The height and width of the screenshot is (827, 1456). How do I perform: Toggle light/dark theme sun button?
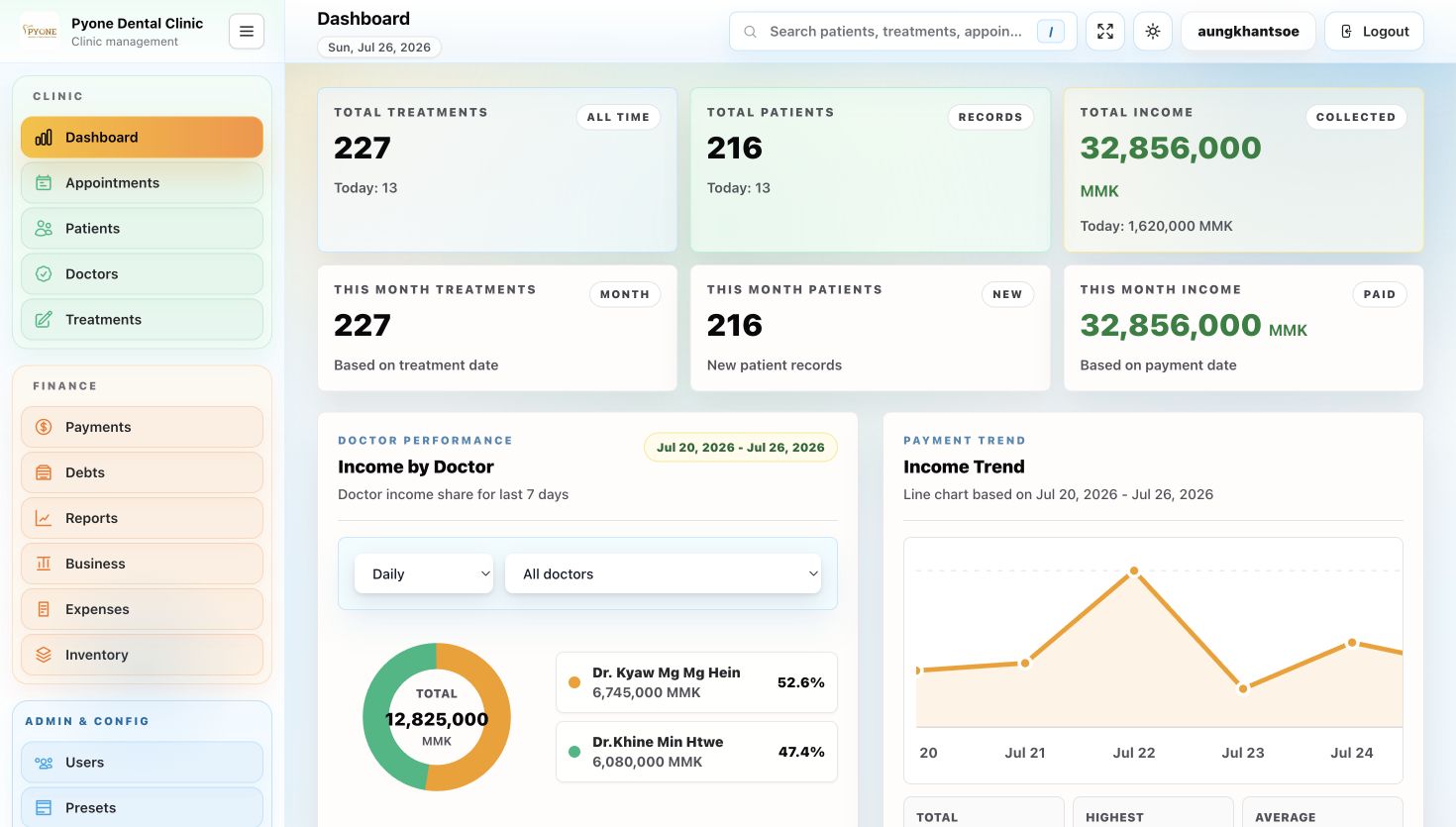click(1153, 32)
